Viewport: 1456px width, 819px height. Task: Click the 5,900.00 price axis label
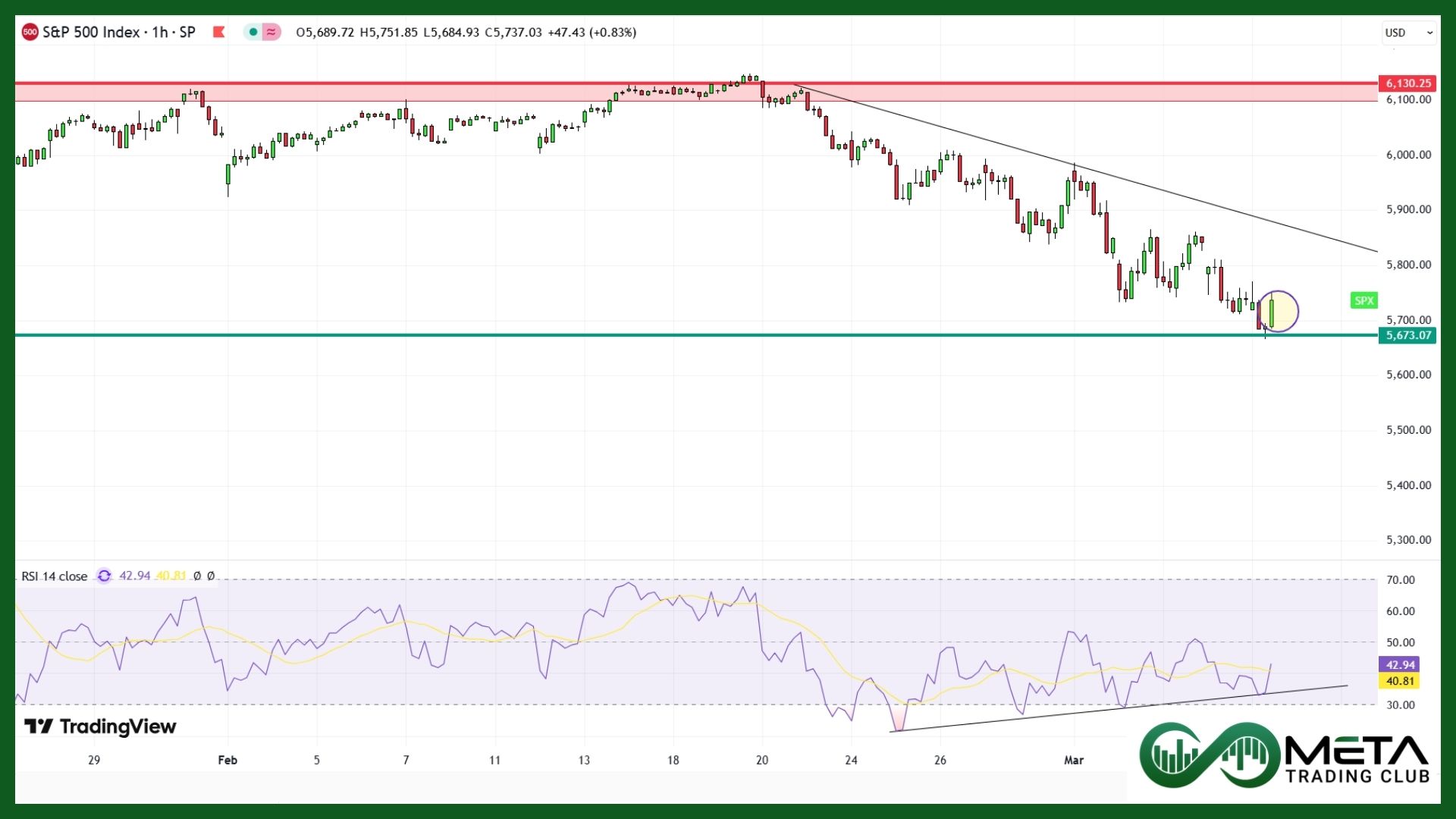pyautogui.click(x=1408, y=209)
